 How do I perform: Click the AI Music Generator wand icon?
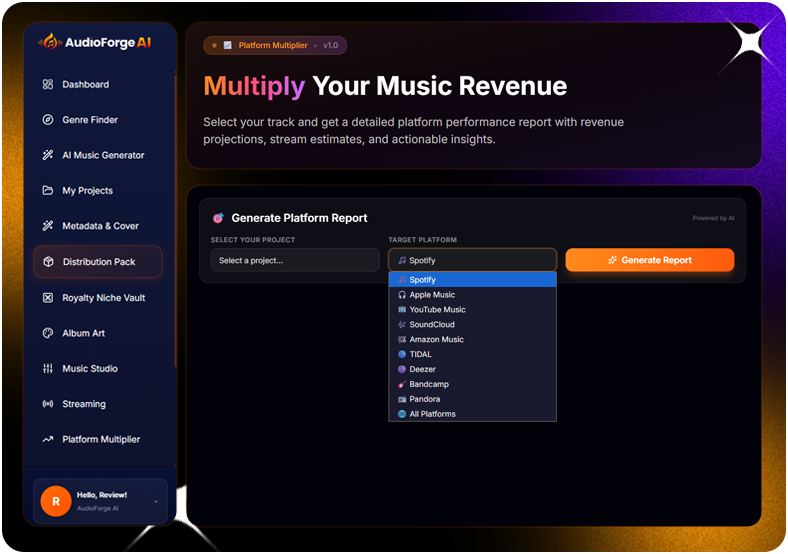click(x=48, y=155)
